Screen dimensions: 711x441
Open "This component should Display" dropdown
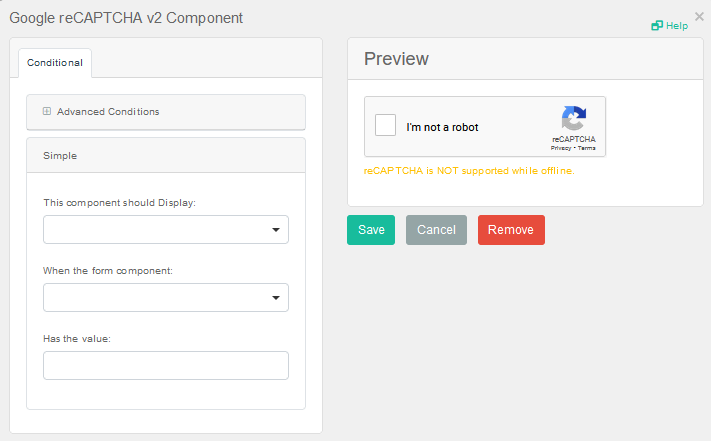coord(166,230)
